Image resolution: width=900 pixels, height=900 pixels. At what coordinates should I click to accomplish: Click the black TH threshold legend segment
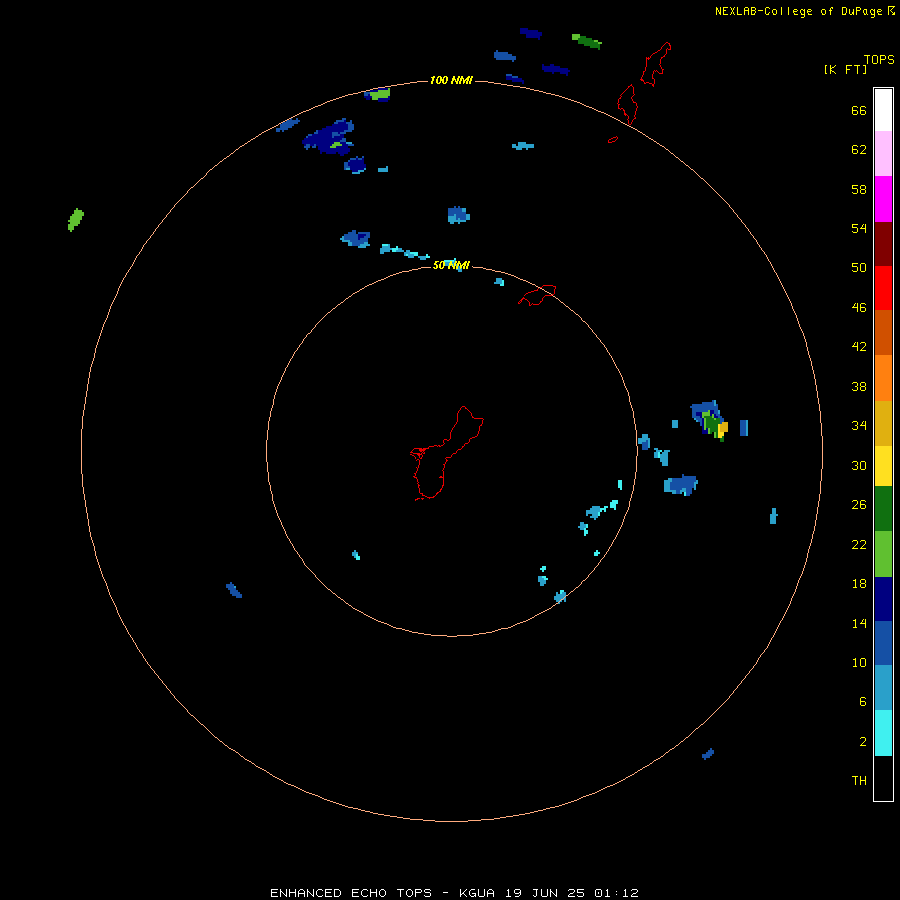click(x=883, y=778)
